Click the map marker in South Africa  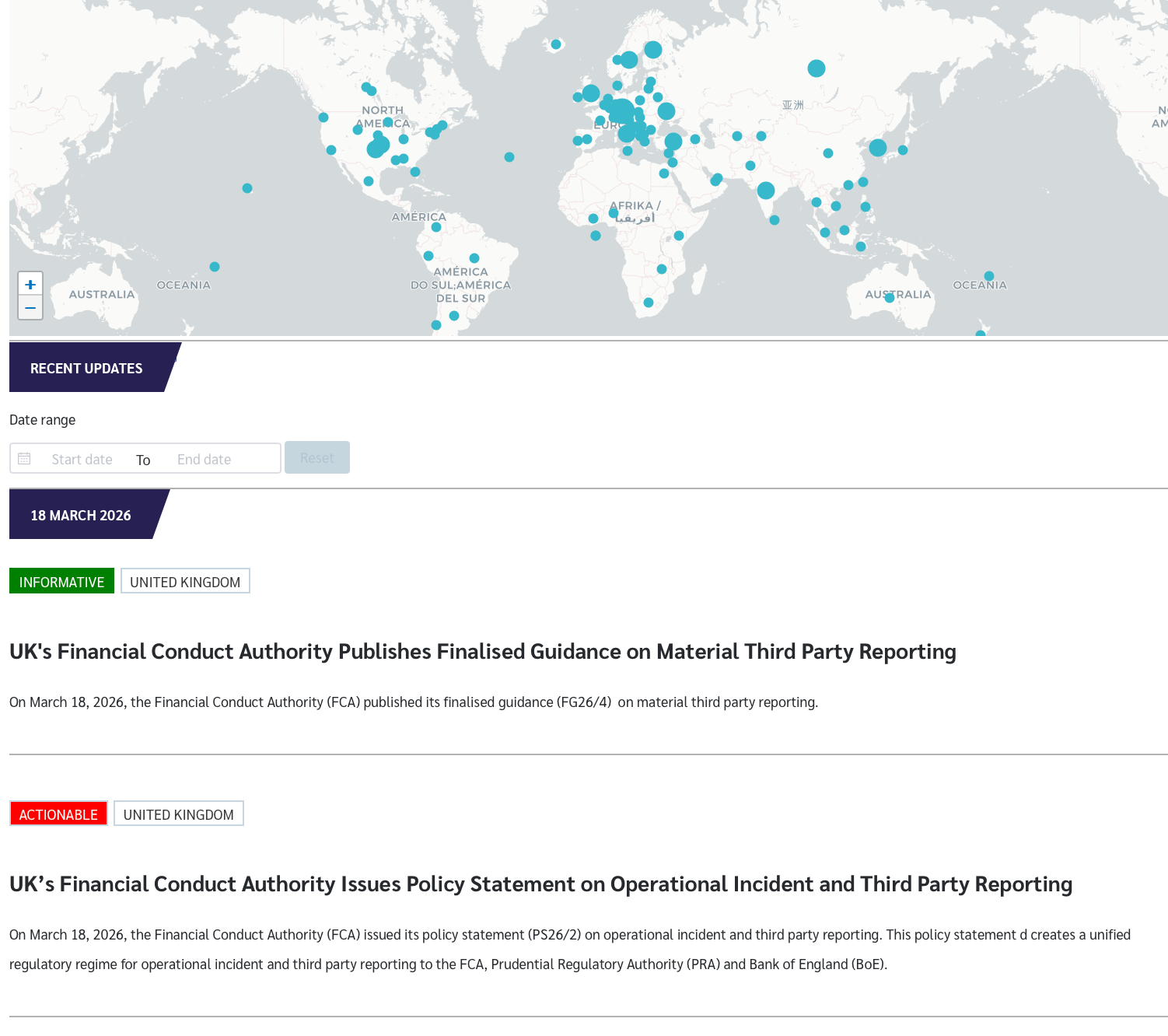649,303
